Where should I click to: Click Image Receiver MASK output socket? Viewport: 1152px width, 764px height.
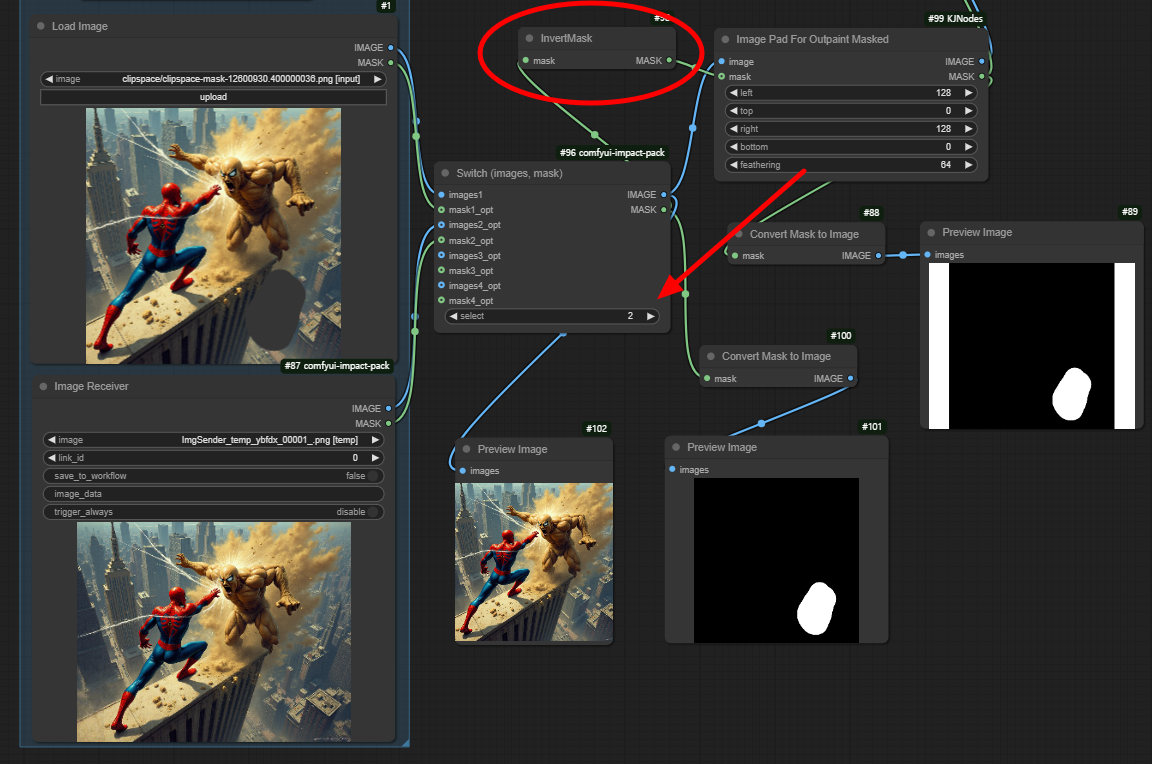[389, 423]
